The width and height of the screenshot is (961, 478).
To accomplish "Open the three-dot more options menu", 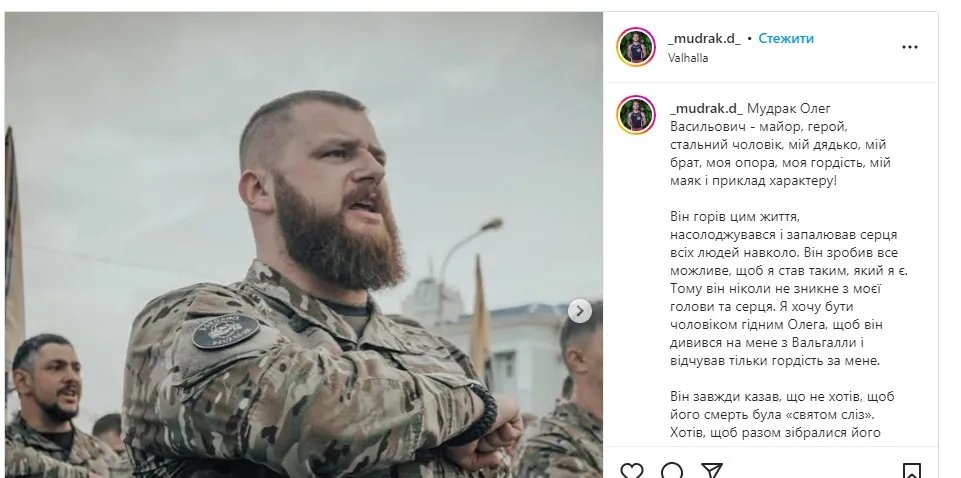I will click(910, 47).
